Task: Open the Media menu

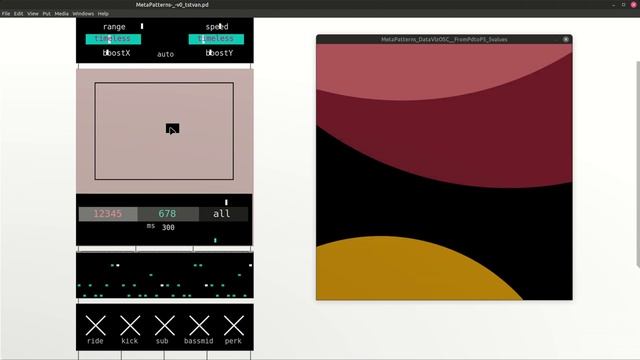Action: pyautogui.click(x=62, y=13)
